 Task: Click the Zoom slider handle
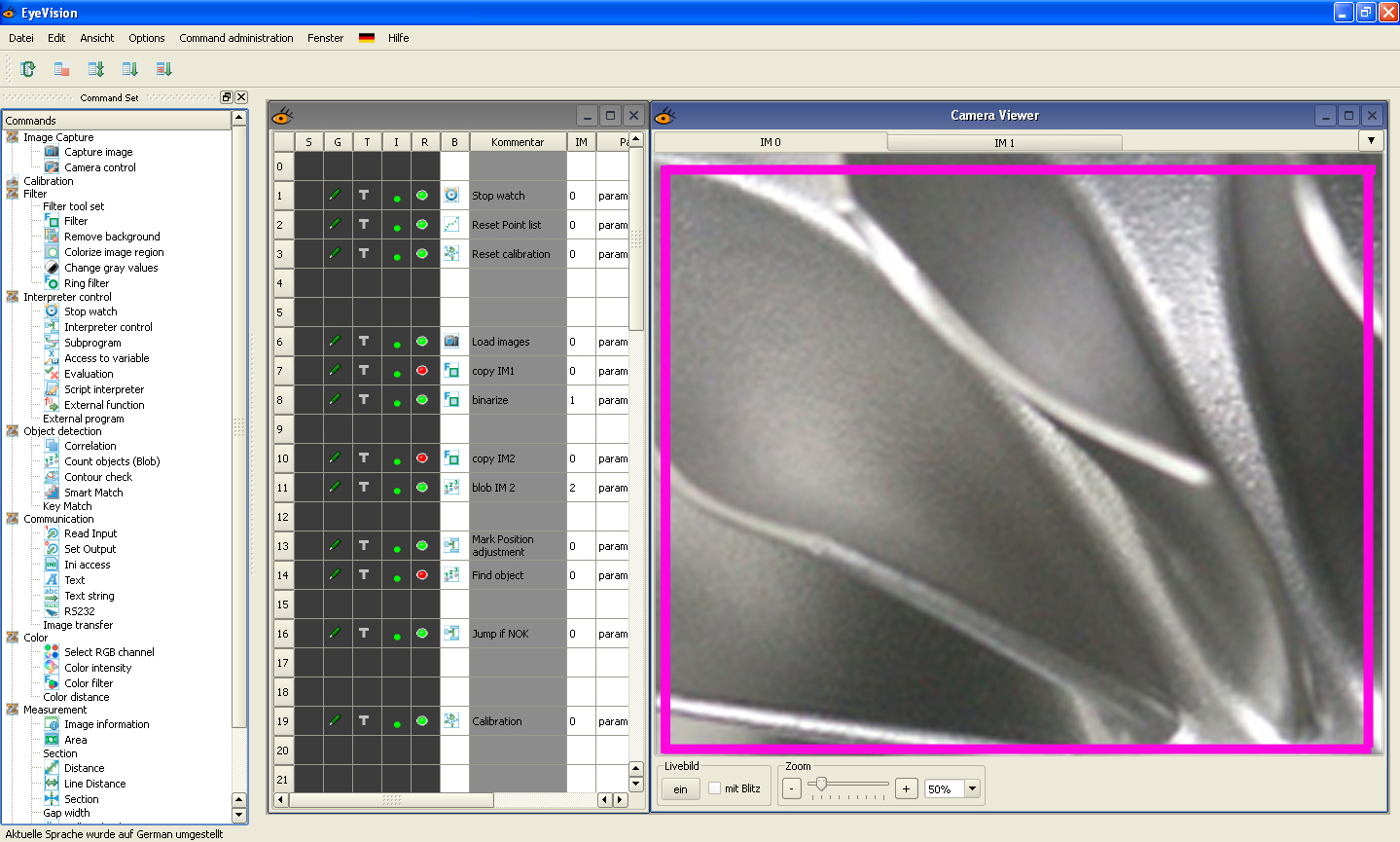(x=822, y=784)
